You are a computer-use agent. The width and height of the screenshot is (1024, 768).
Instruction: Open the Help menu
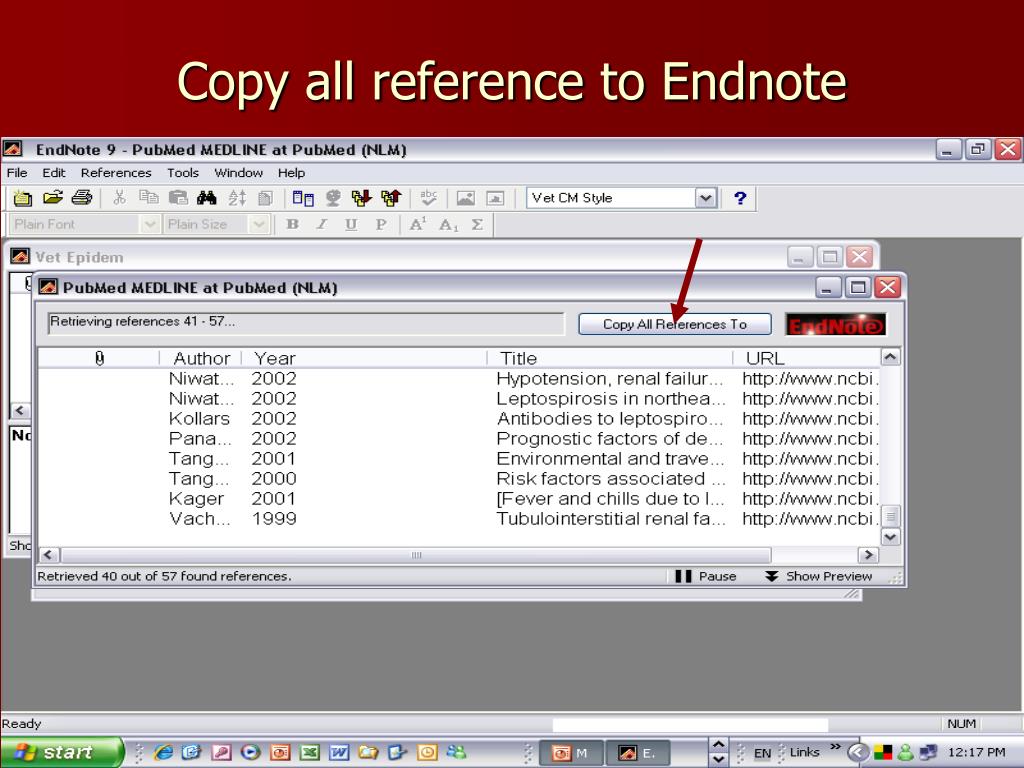pos(291,172)
